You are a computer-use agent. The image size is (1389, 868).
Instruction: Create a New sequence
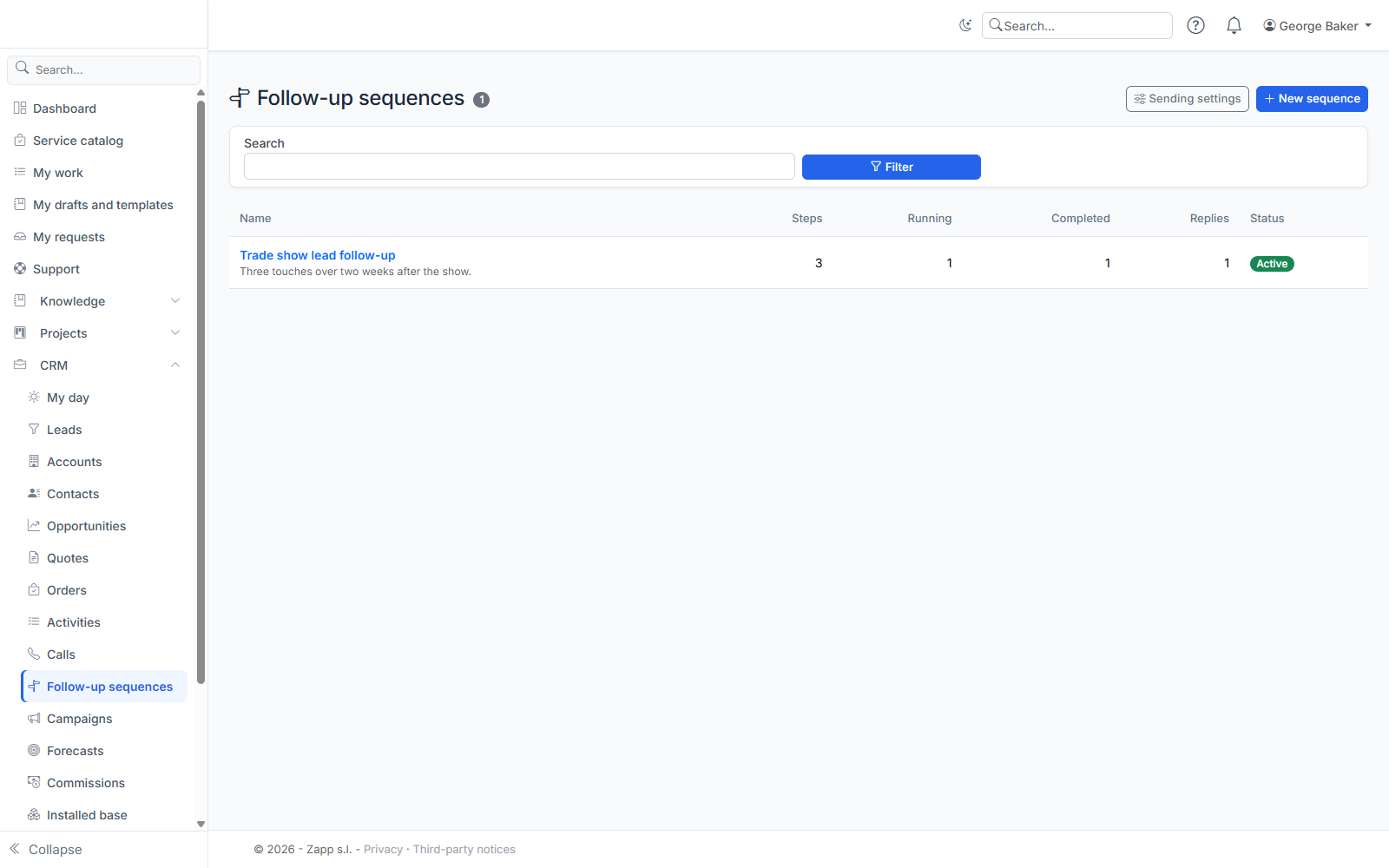[1312, 99]
